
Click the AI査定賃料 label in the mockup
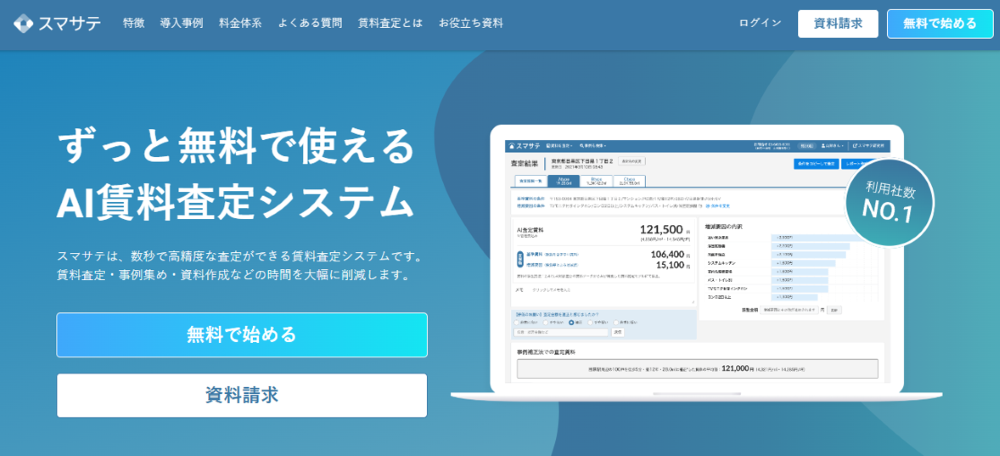[x=531, y=230]
